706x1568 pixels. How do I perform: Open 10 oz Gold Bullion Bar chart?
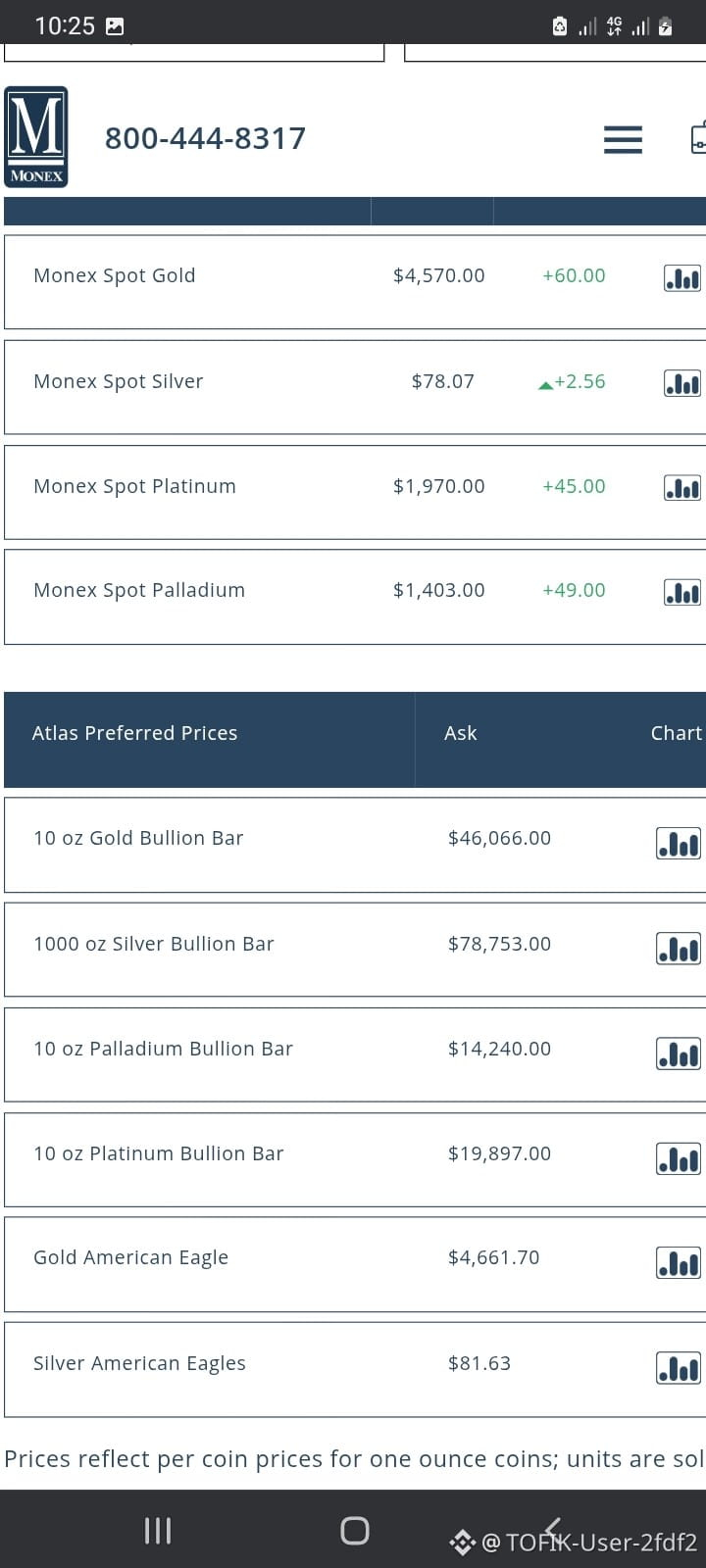[679, 843]
